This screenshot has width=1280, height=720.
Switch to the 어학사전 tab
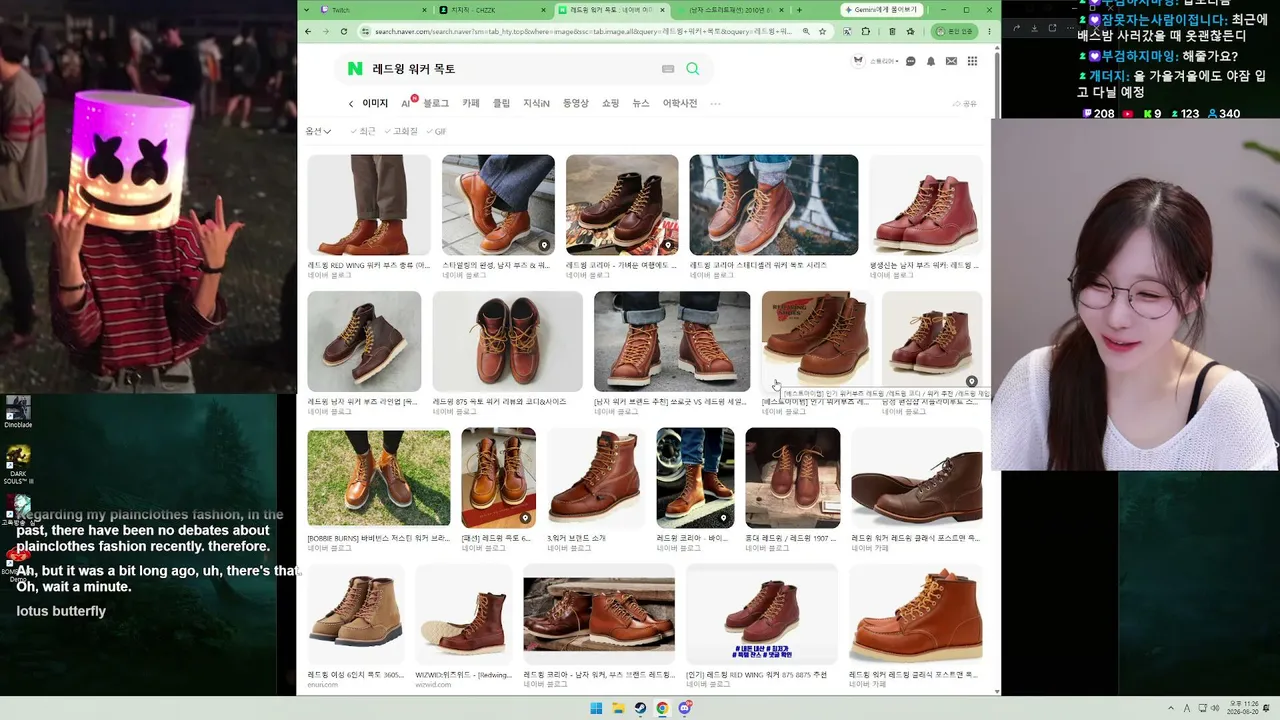680,104
